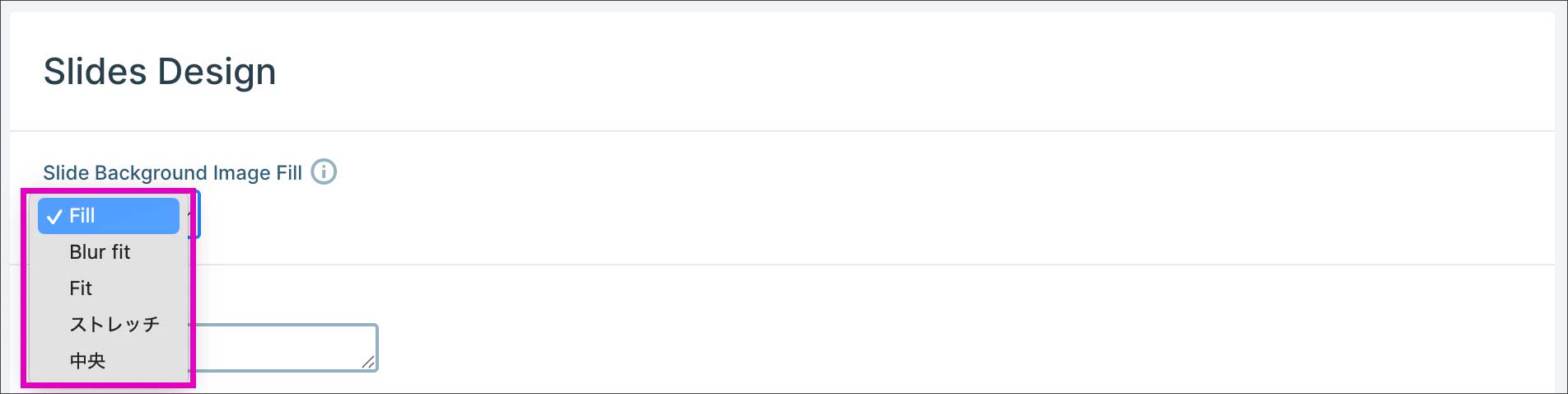This screenshot has height=394, width=1568.
Task: Choose the 中央 option
Action: click(x=87, y=361)
